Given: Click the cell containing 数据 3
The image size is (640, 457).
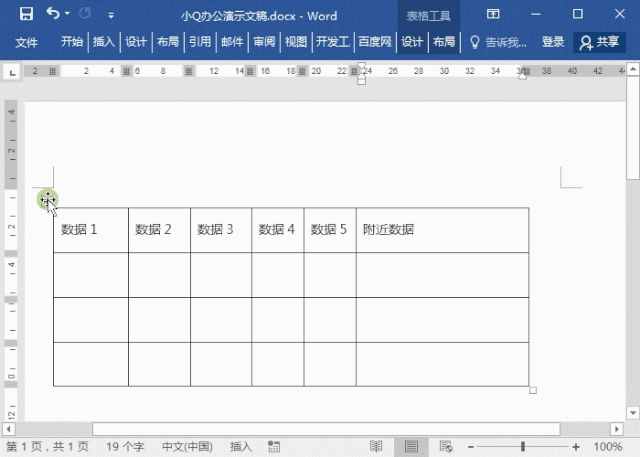Looking at the screenshot, I should (x=221, y=230).
